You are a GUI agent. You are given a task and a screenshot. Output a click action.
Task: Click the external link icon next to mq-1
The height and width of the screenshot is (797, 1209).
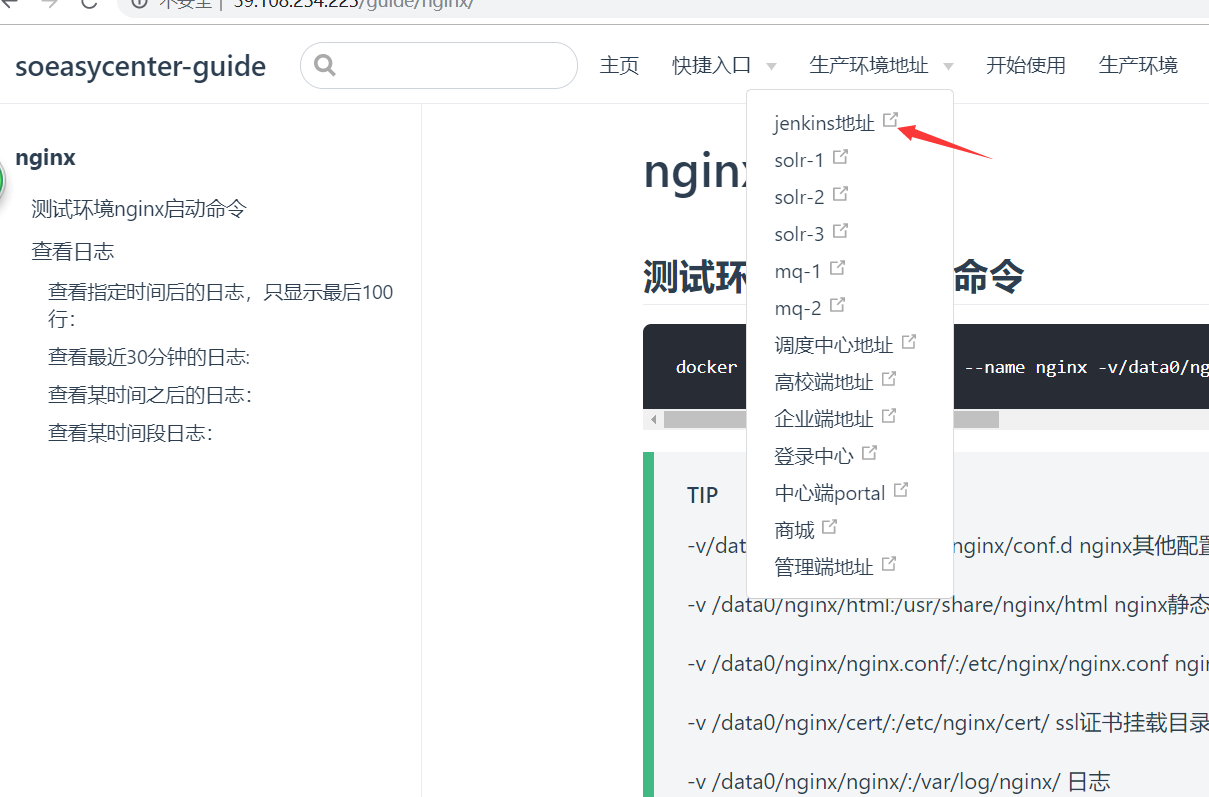(x=838, y=268)
